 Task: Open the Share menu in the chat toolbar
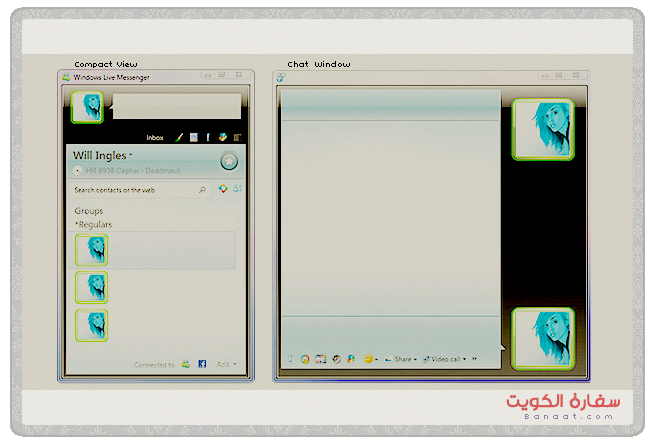tap(400, 359)
